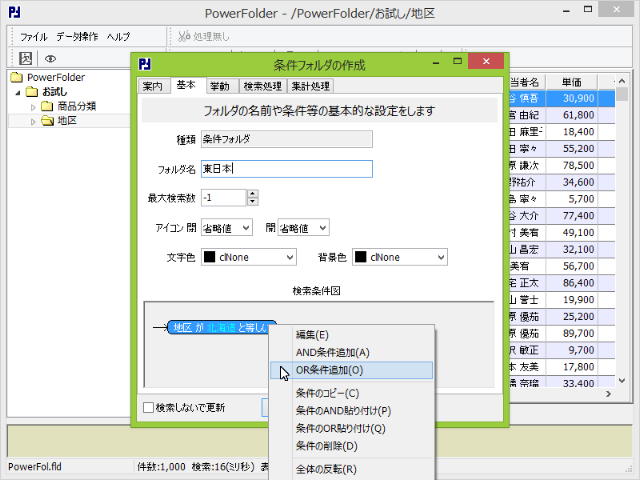640x480 pixels.
Task: Click the PowerFolder app logo in title bar
Action: pyautogui.click(x=14, y=13)
